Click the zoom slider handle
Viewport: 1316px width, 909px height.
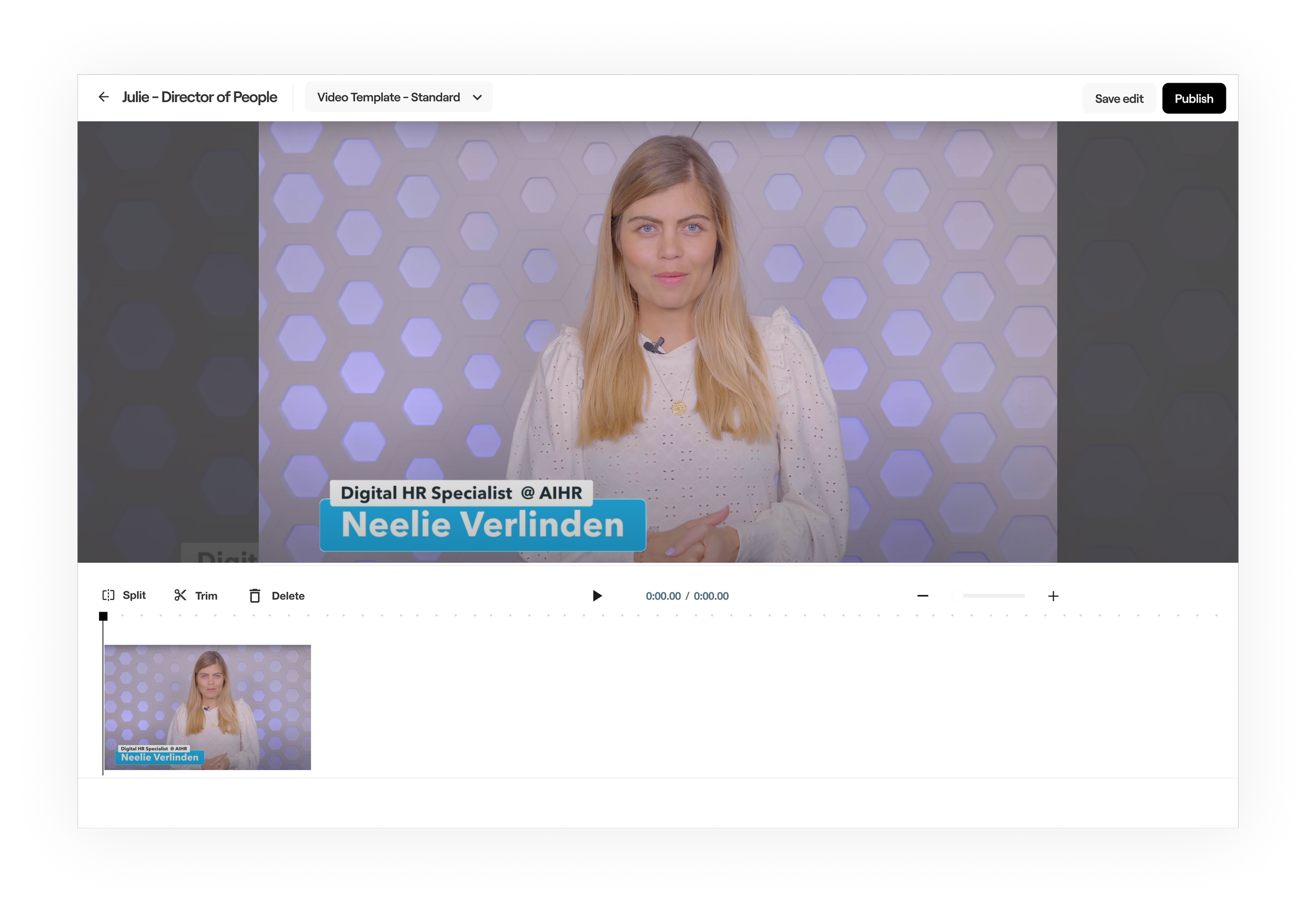[x=957, y=596]
